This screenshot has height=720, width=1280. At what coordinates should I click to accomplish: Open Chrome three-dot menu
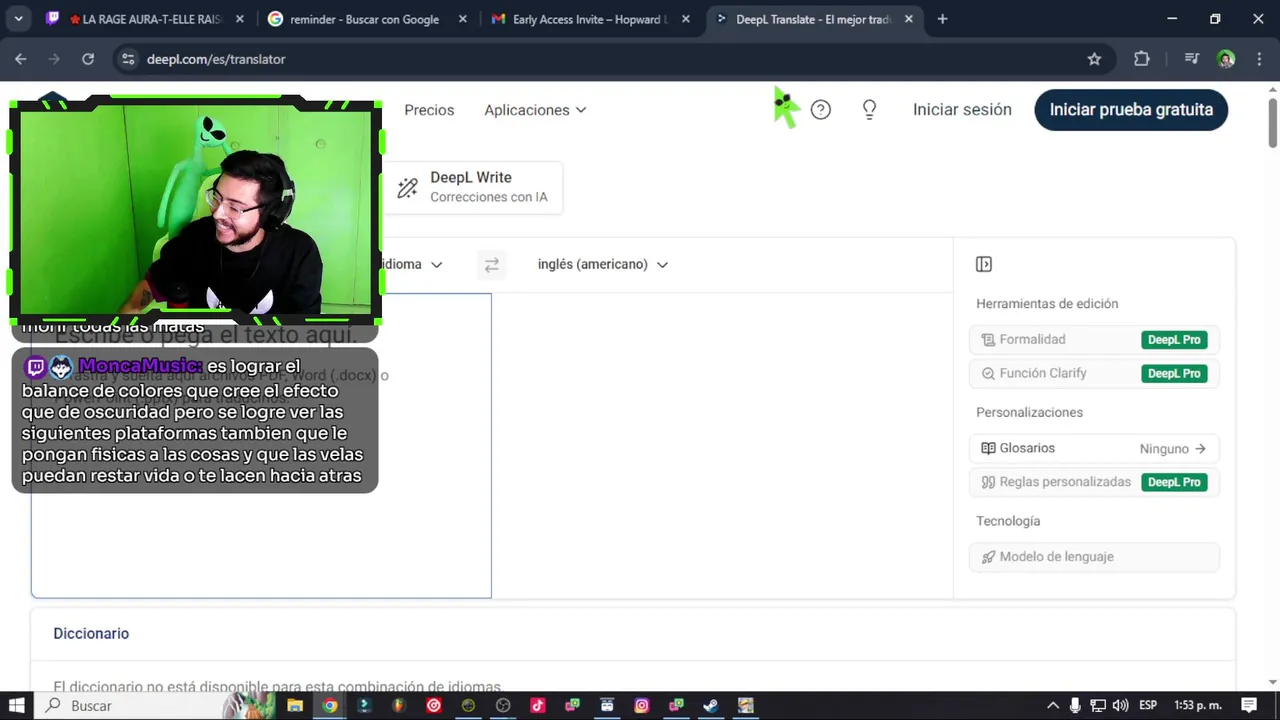pyautogui.click(x=1259, y=59)
